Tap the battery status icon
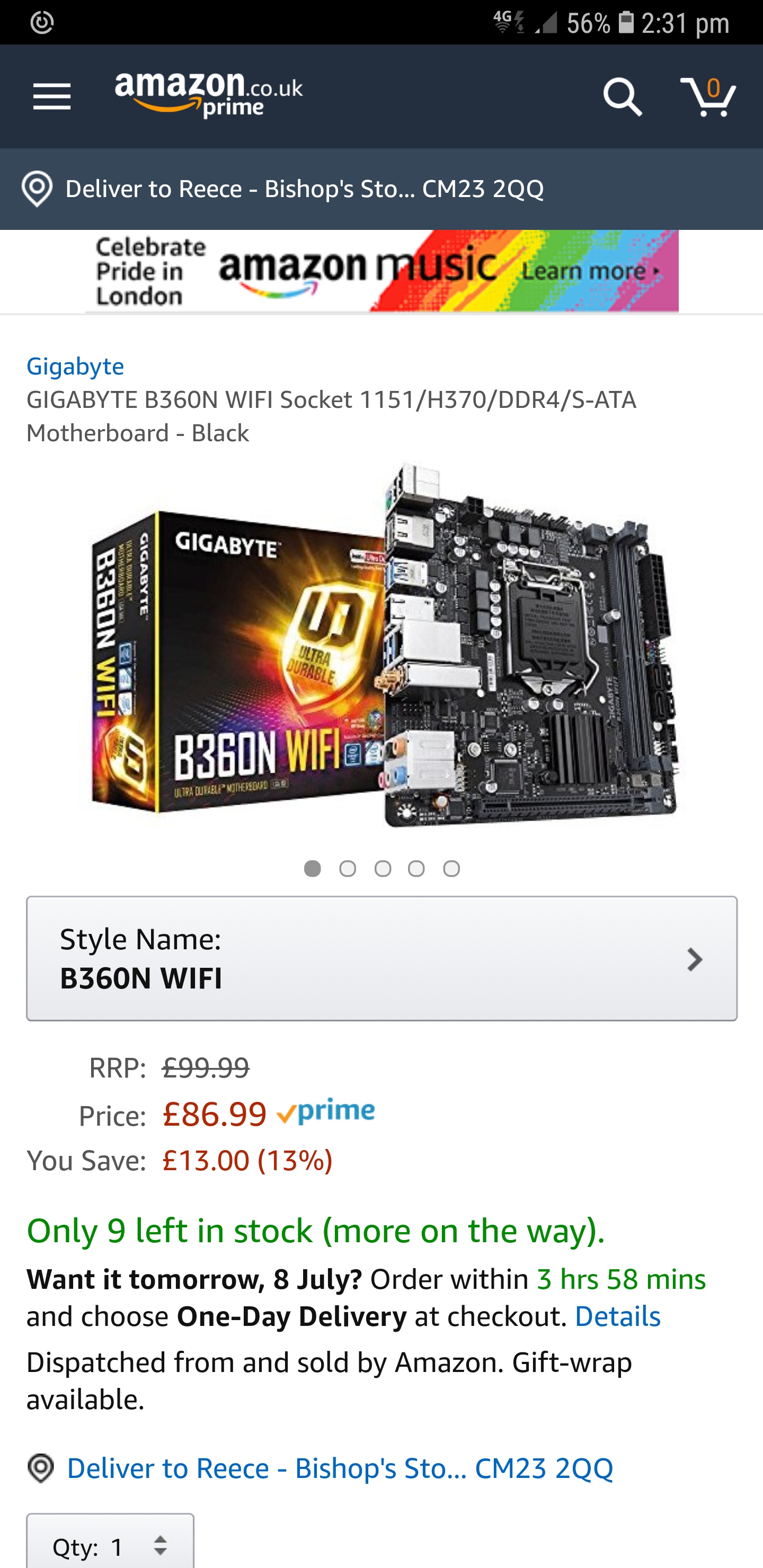 [x=626, y=23]
